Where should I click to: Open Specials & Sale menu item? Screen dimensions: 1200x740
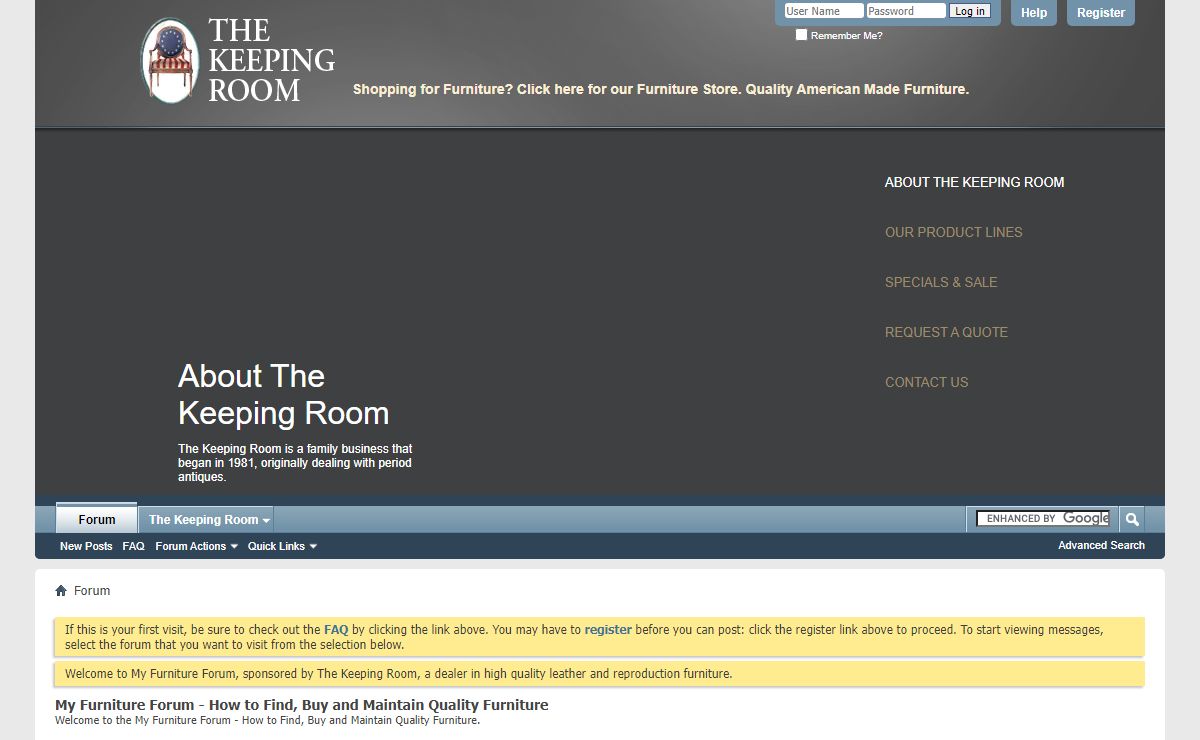coord(941,282)
